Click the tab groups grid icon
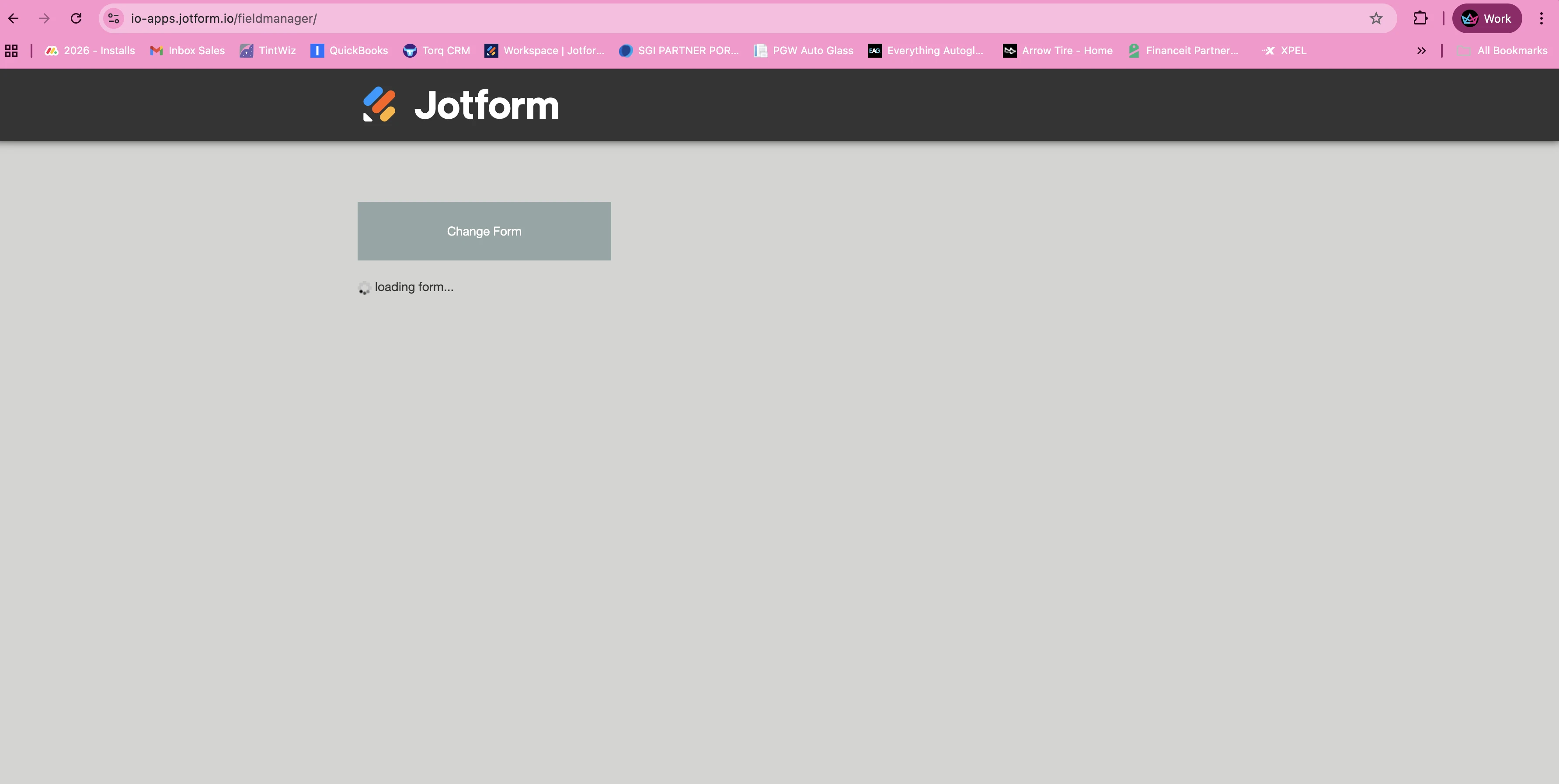The width and height of the screenshot is (1559, 784). tap(11, 50)
